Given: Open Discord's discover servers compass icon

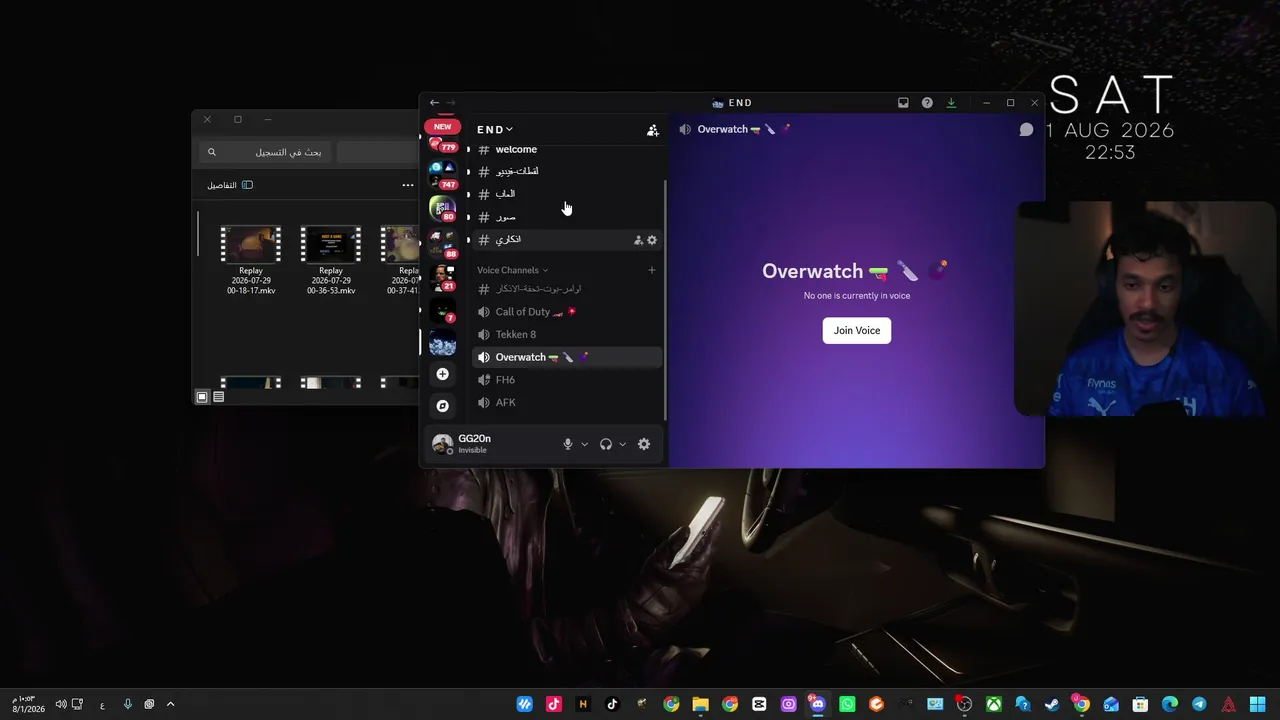Looking at the screenshot, I should pyautogui.click(x=443, y=406).
